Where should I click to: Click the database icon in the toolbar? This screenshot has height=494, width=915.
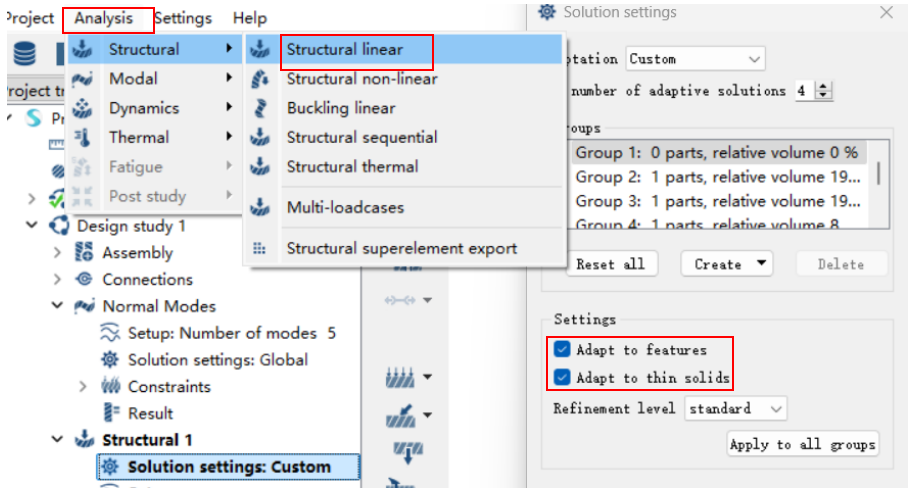click(25, 54)
